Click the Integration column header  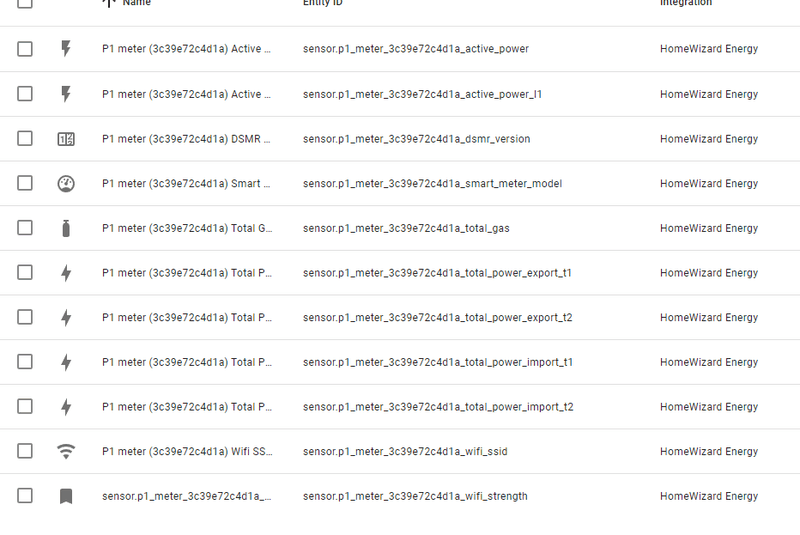pyautogui.click(x=686, y=3)
